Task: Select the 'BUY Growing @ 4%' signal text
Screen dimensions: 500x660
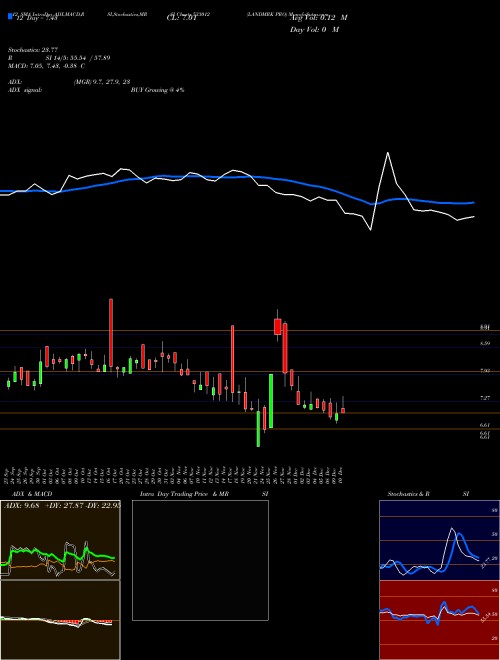Action: click(x=157, y=90)
